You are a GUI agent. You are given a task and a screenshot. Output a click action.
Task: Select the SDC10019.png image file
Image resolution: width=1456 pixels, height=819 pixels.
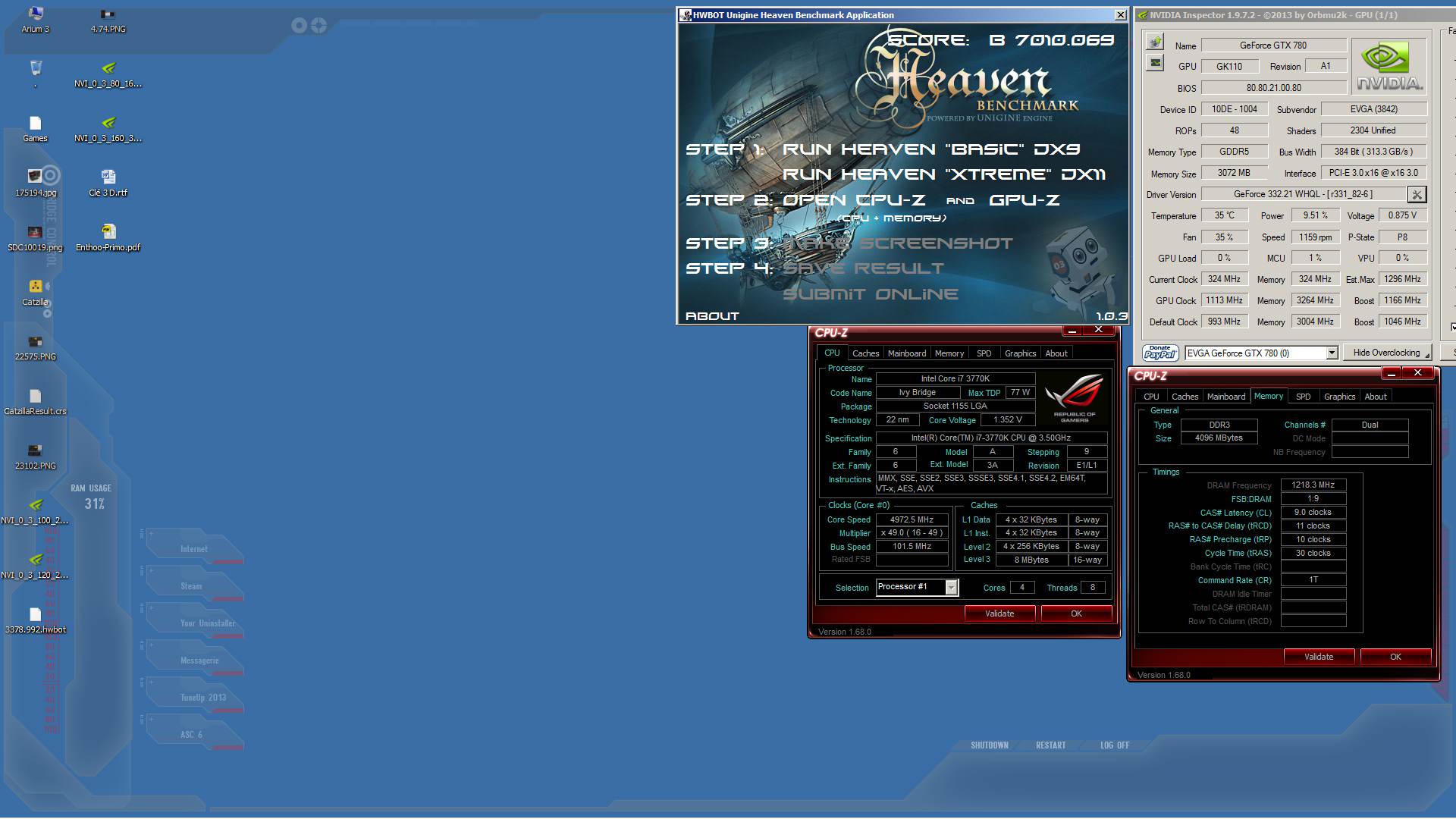[x=35, y=239]
